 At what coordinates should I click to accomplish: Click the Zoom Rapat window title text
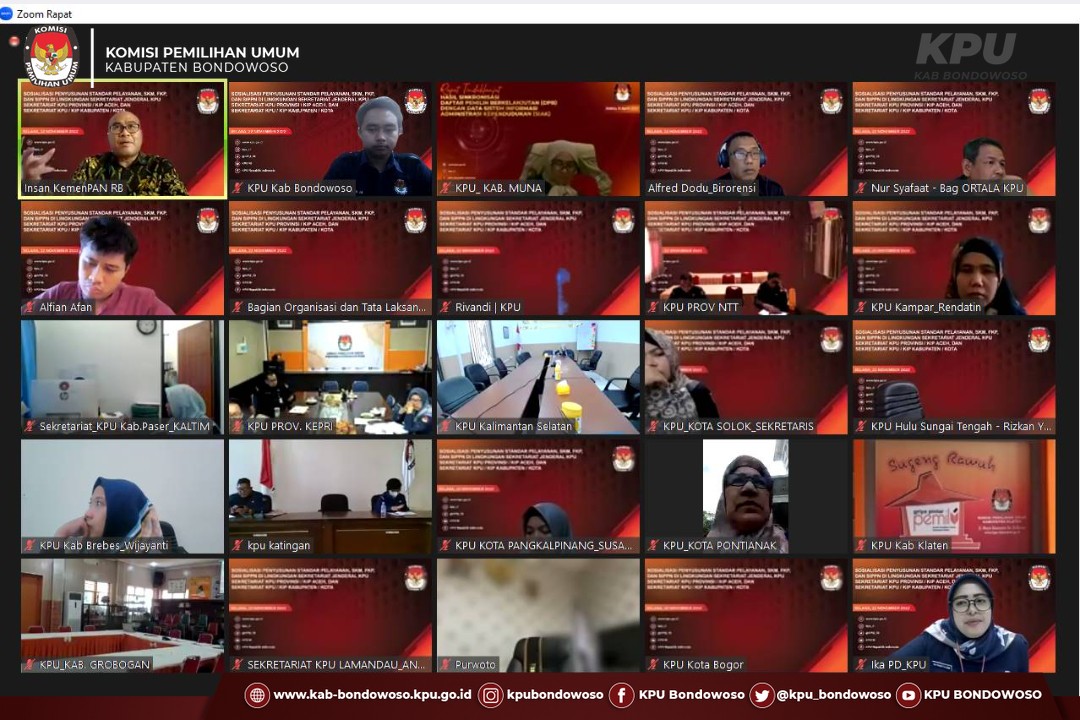coord(44,14)
